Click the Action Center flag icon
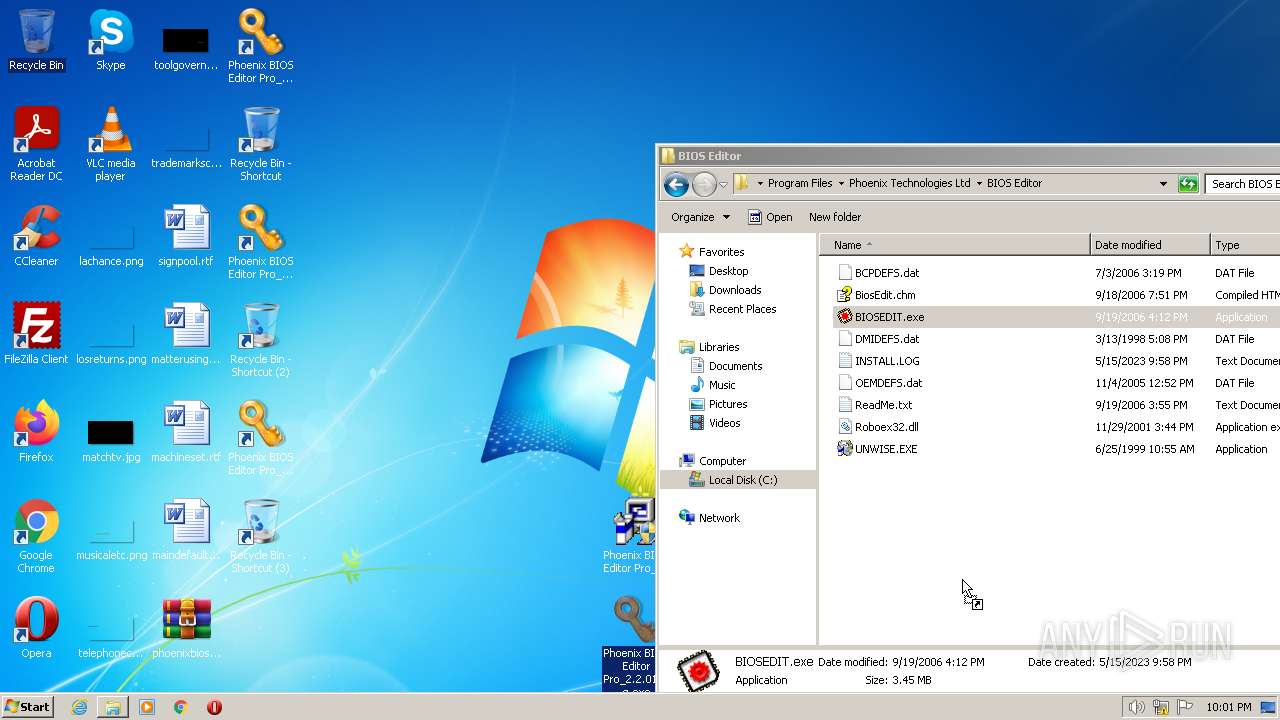This screenshot has width=1280, height=720. (x=1184, y=707)
